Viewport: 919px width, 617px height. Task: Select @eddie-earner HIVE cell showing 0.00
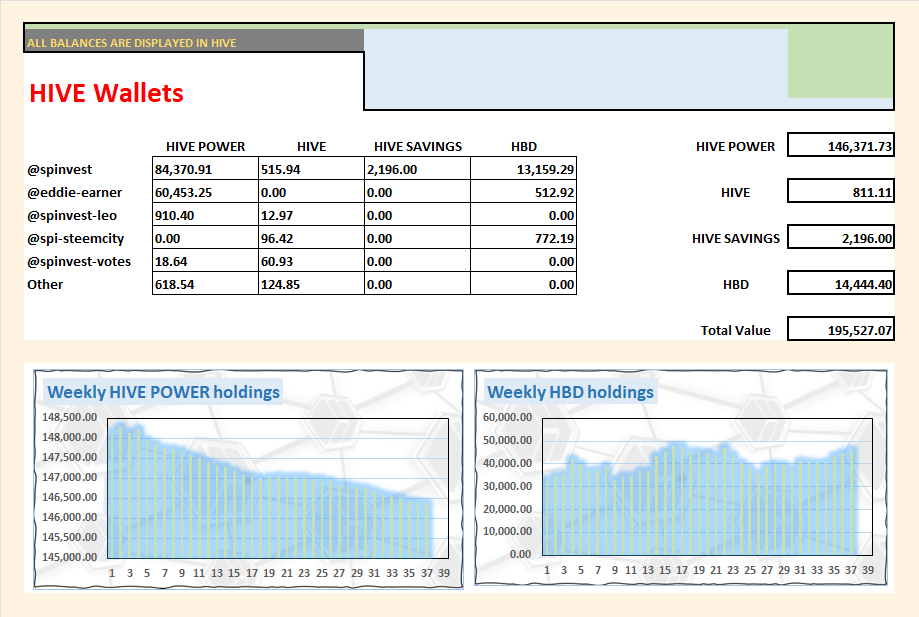pos(311,192)
